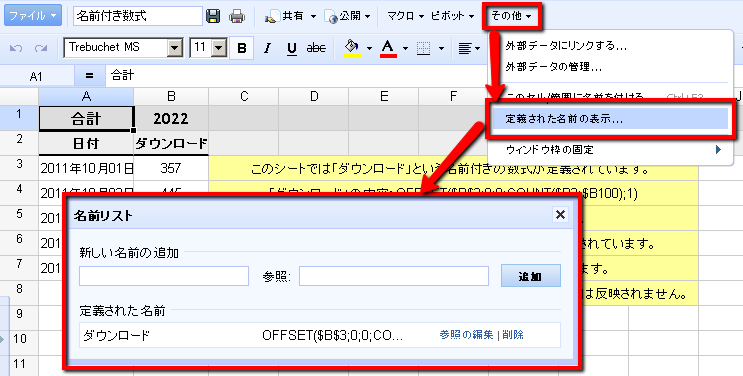
Task: Click cell with 2011年10月01日
Action: [86, 168]
